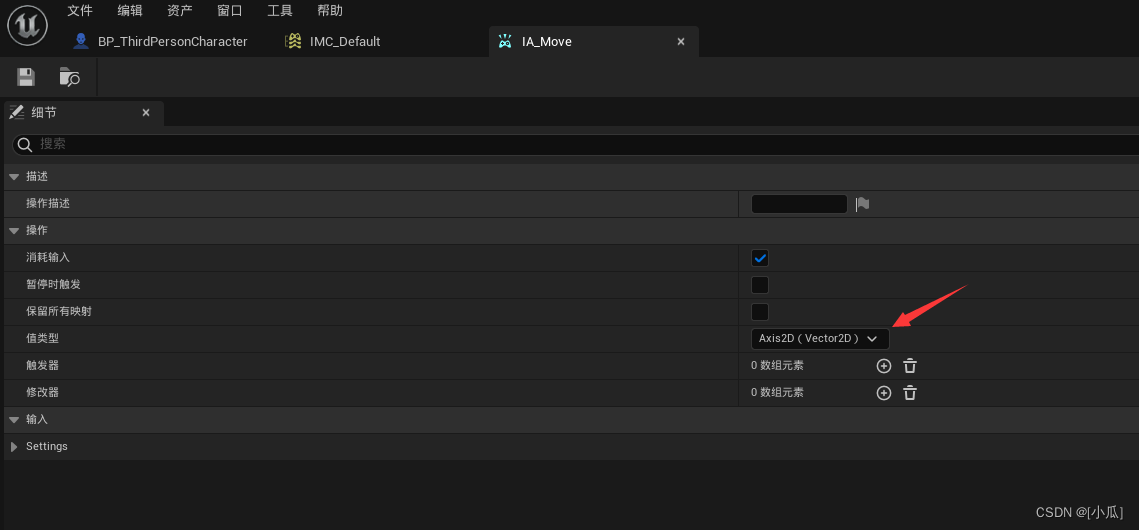The width and height of the screenshot is (1139, 530).
Task: Open the 资产 menu
Action: [x=179, y=10]
